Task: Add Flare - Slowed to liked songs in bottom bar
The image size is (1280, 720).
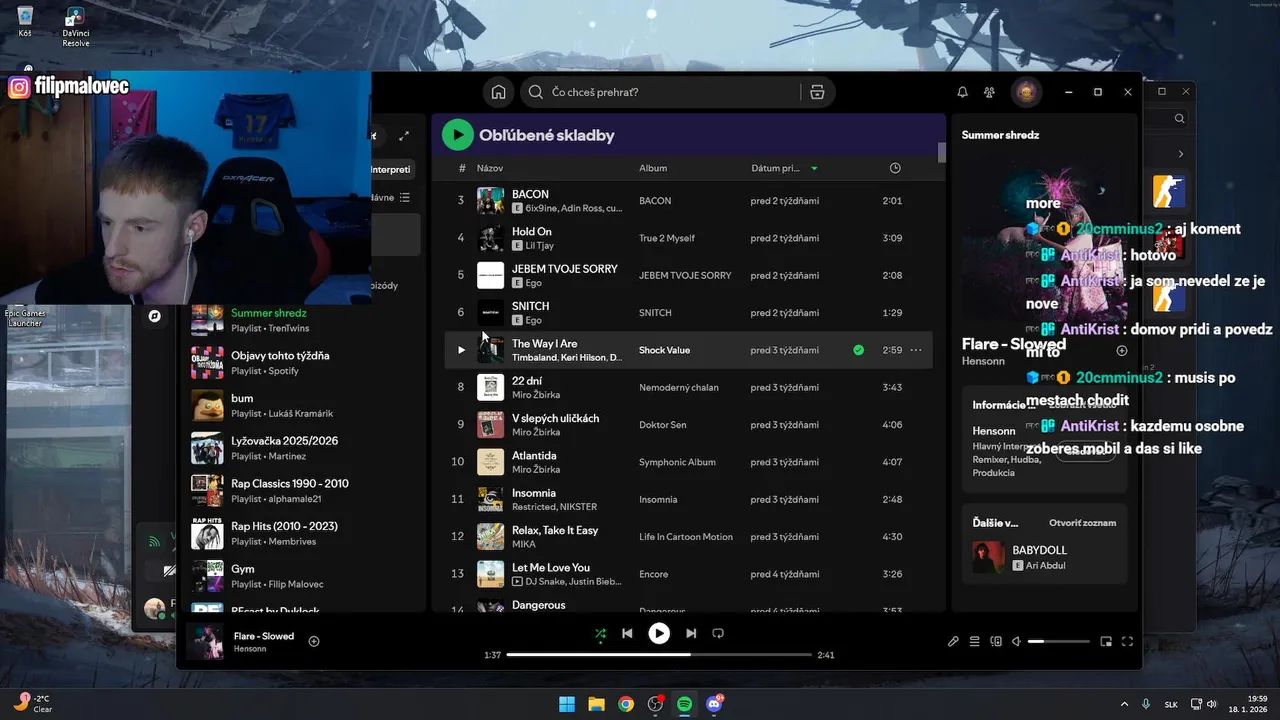Action: click(314, 641)
